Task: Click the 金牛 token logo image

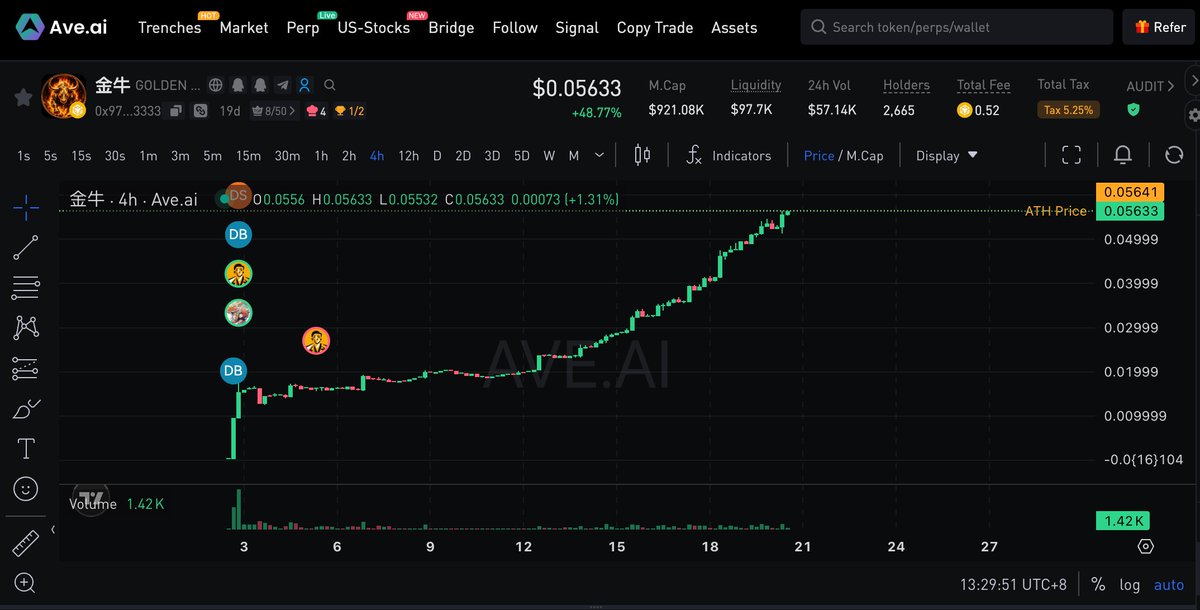Action: [x=63, y=95]
